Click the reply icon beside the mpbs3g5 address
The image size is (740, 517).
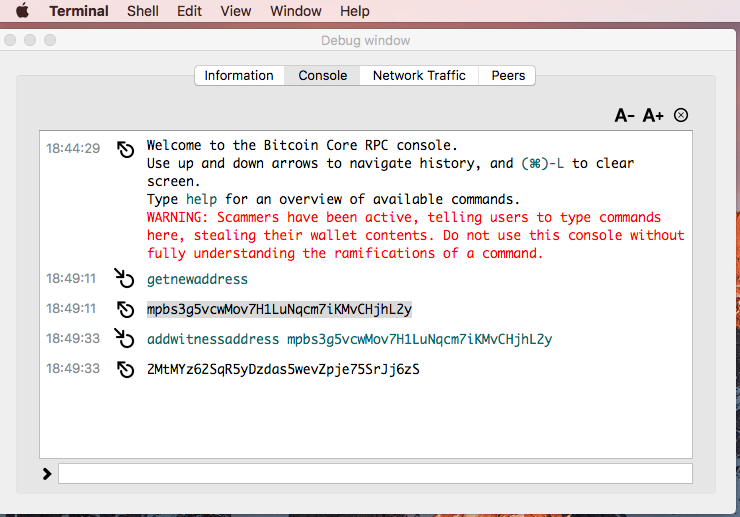pyautogui.click(x=126, y=309)
